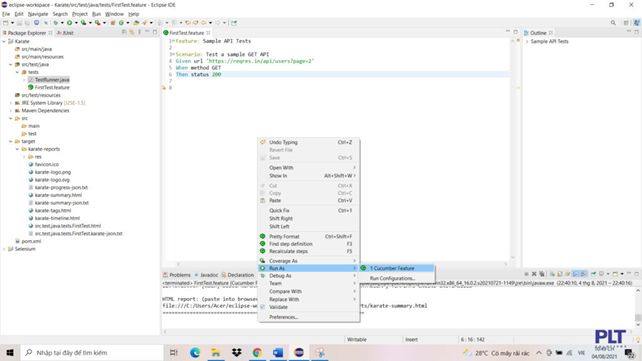Click Task View icon on taskbar
642x361 pixels.
click(x=174, y=352)
